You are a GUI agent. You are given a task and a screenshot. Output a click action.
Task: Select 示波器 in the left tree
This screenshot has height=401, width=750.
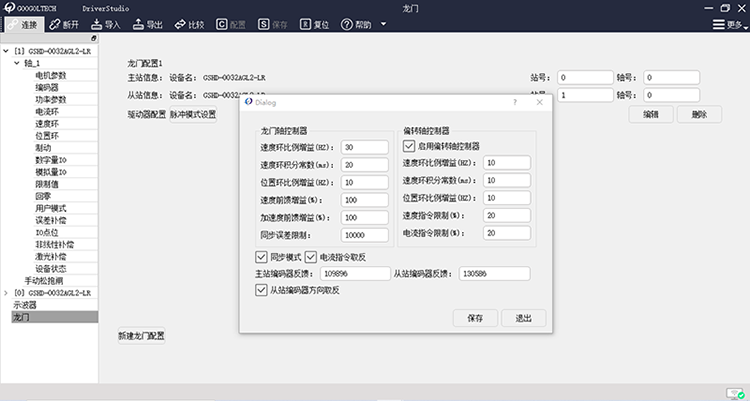point(24,305)
